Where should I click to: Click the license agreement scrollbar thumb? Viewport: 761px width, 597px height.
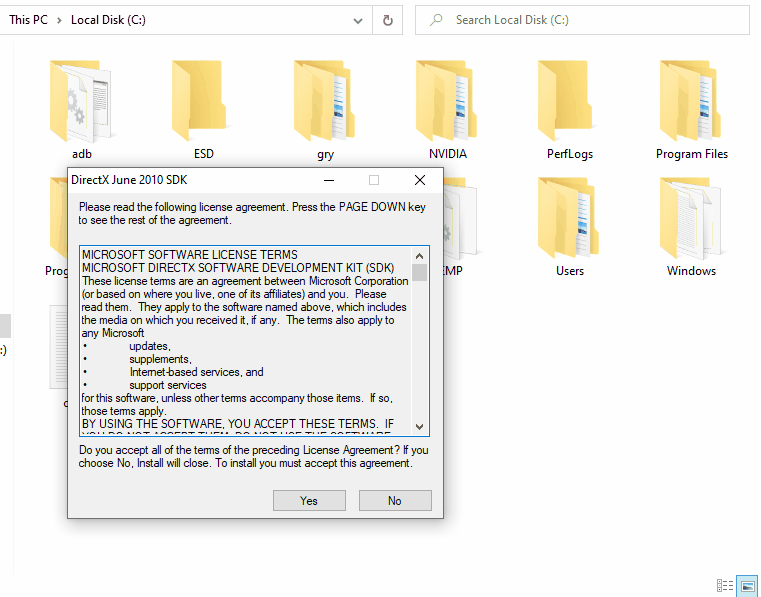(x=419, y=272)
